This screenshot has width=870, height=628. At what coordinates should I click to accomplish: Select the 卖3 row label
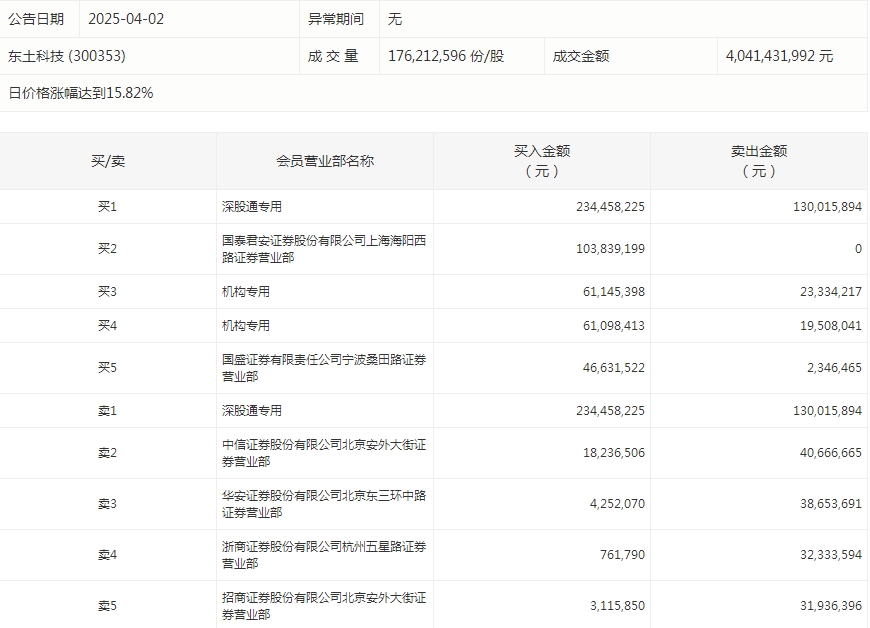pos(108,504)
